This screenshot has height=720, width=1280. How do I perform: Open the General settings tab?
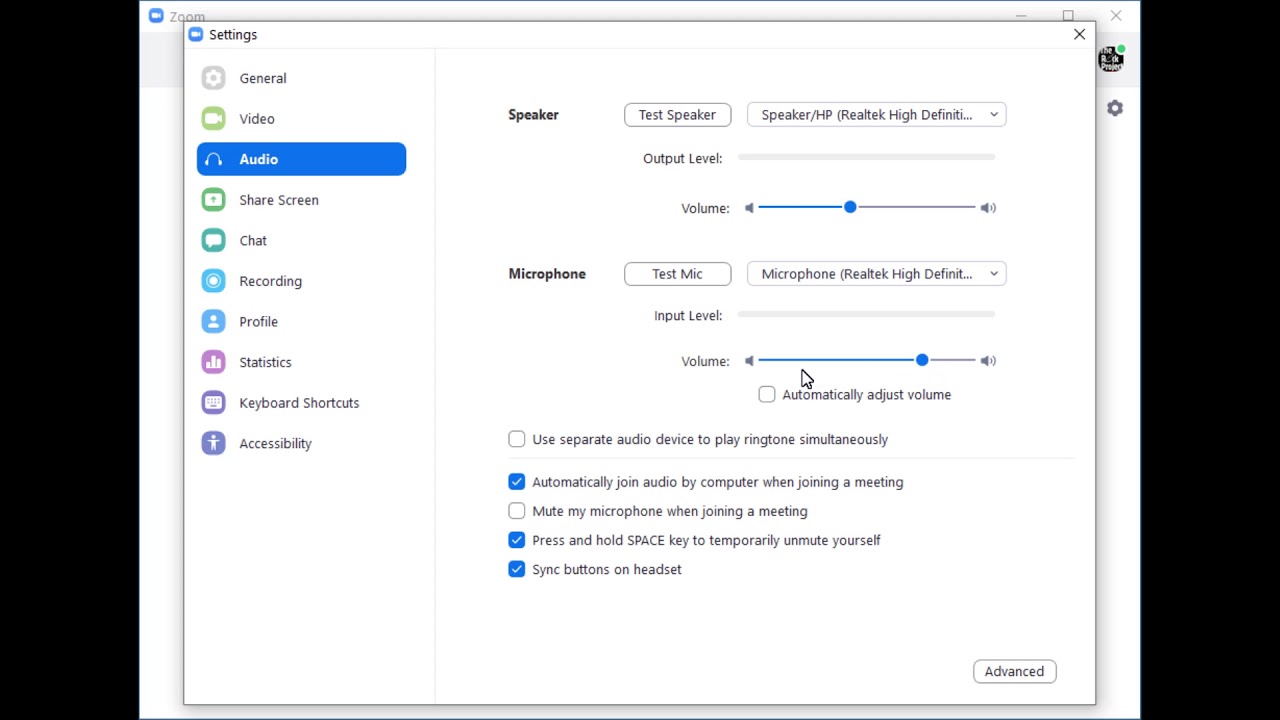tap(301, 78)
